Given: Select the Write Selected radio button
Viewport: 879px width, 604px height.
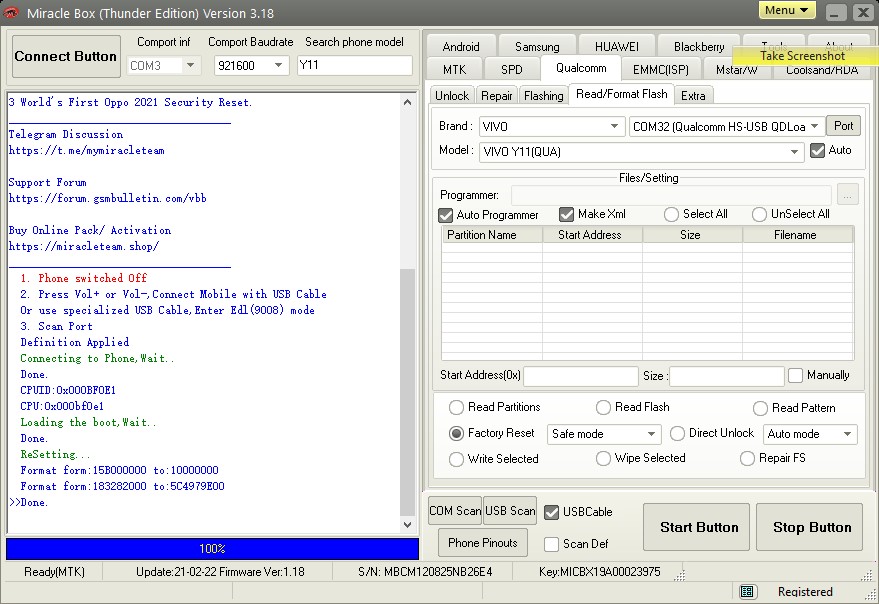Looking at the screenshot, I should pos(456,459).
